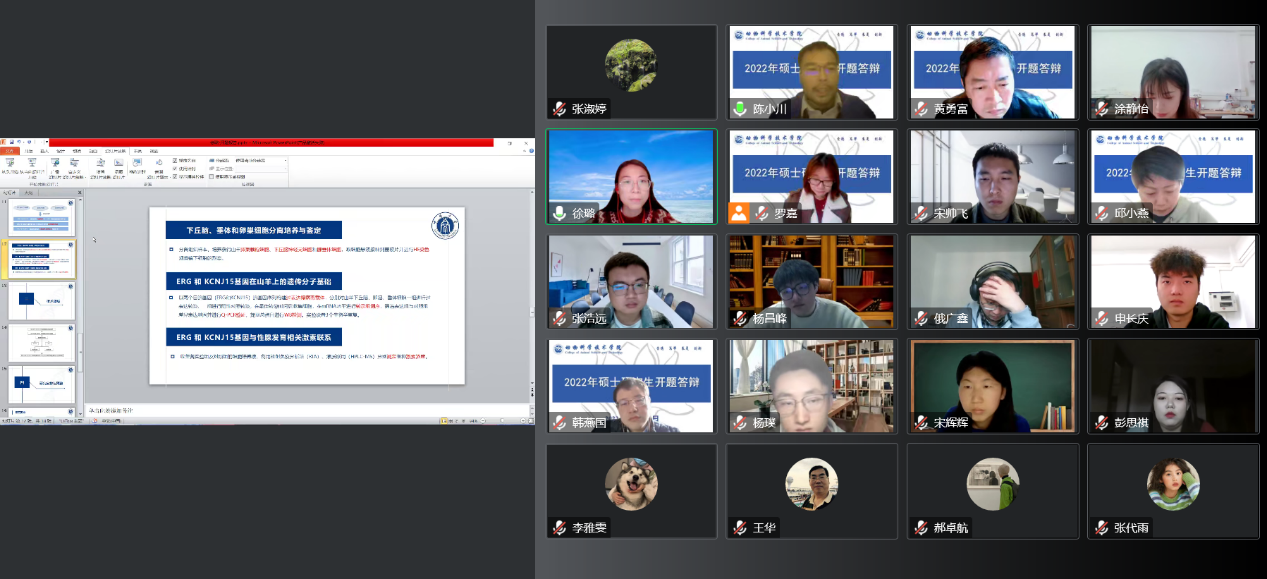Toggle the Use Timings checkbox
This screenshot has height=579, width=1267.
[x=176, y=169]
